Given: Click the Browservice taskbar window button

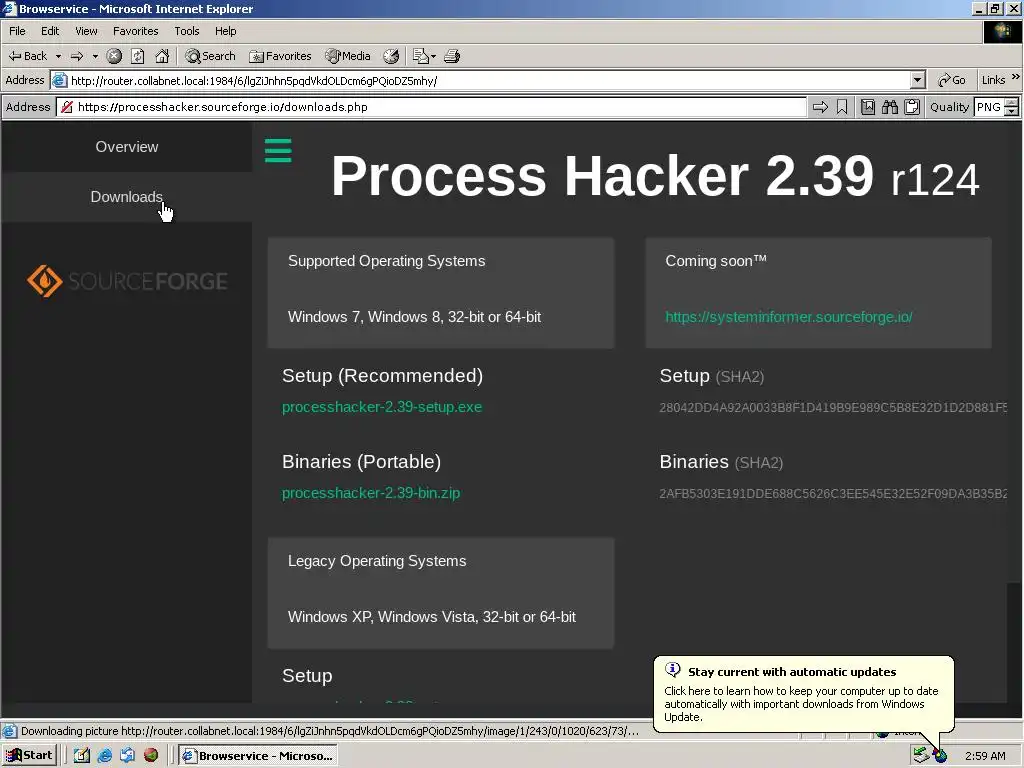Looking at the screenshot, I should click(x=258, y=756).
